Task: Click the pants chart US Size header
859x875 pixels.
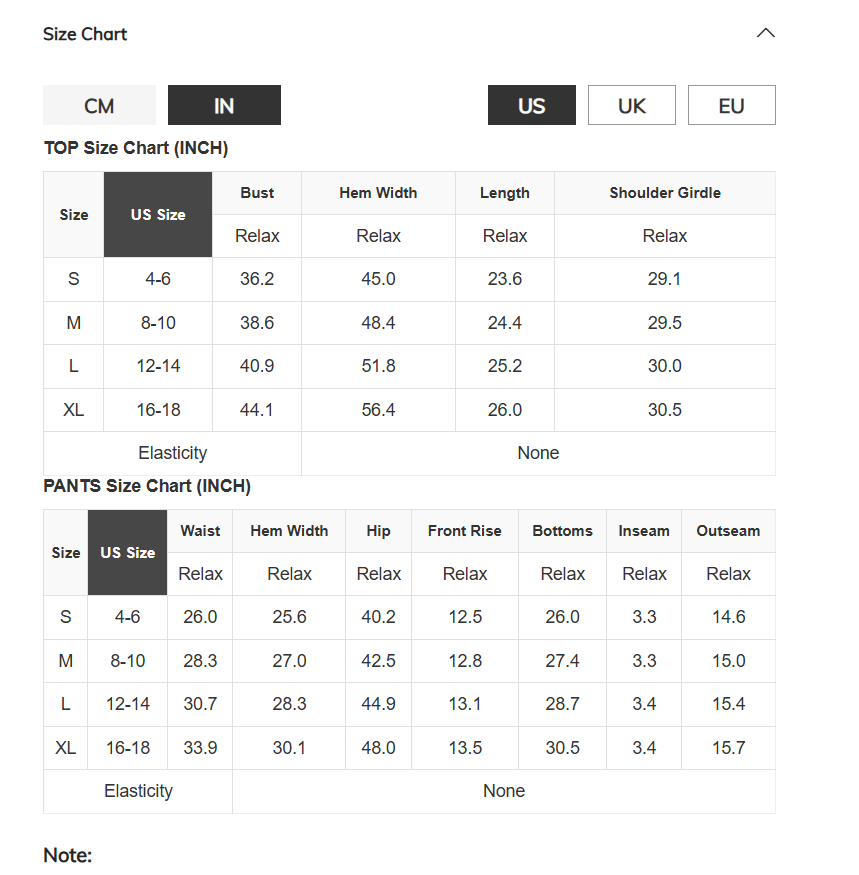Action: tap(127, 552)
